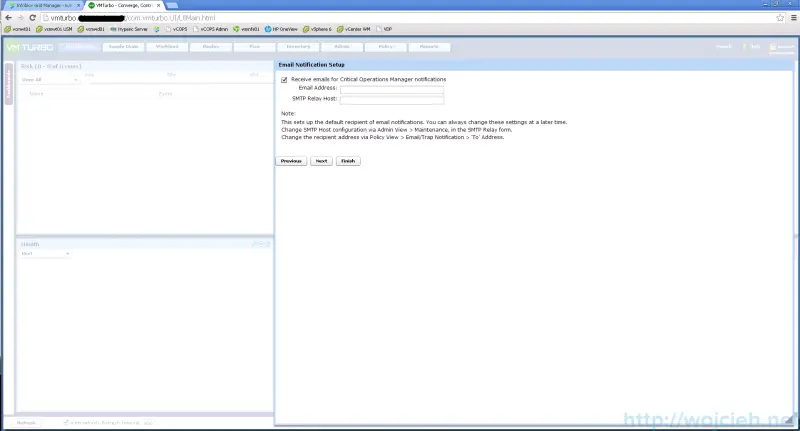Click the Dashboards vertical side tab
Image resolution: width=800 pixels, height=431 pixels.
coord(8,84)
